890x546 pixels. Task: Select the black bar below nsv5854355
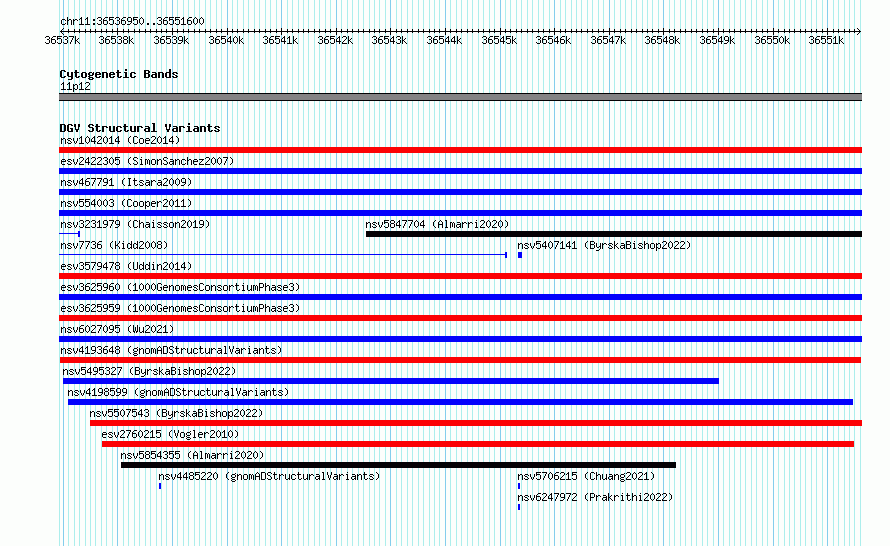point(398,465)
